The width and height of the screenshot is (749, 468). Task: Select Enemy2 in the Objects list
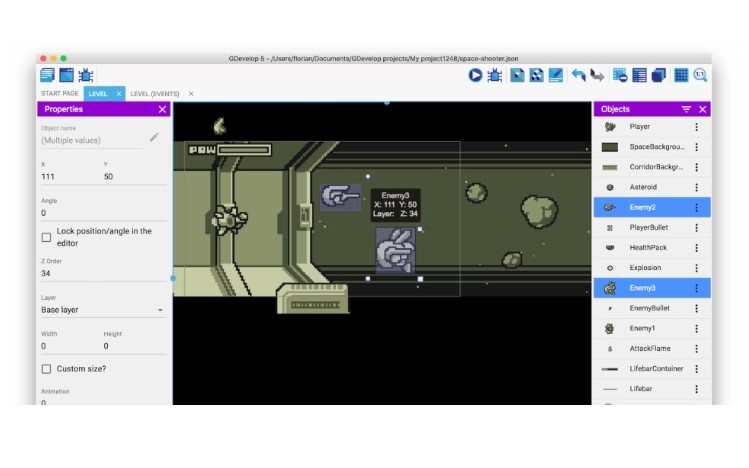click(652, 207)
